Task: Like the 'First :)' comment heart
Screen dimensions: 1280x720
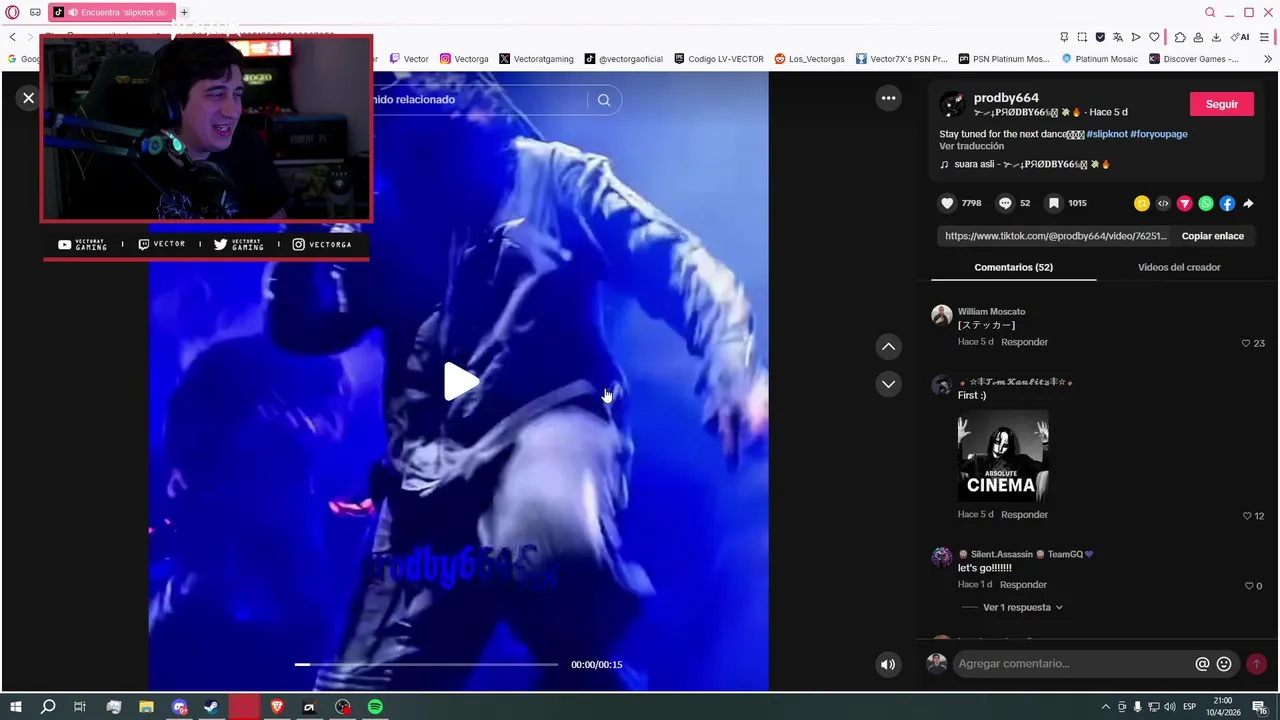Action: [x=1247, y=516]
